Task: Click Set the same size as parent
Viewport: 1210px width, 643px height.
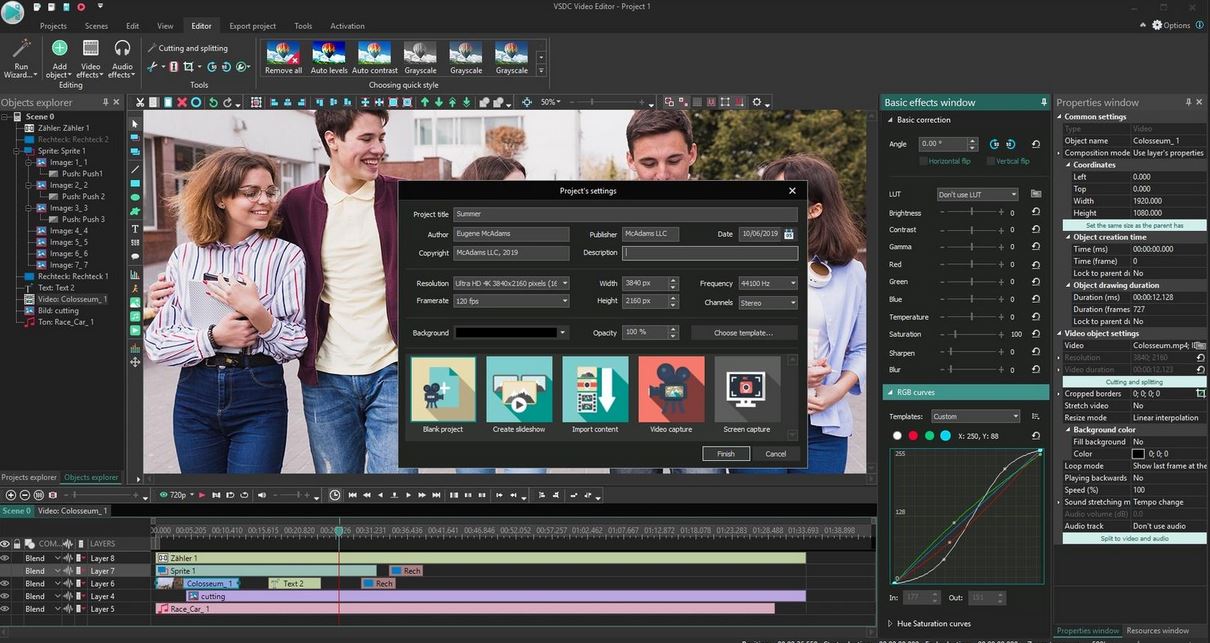Action: 1135,225
